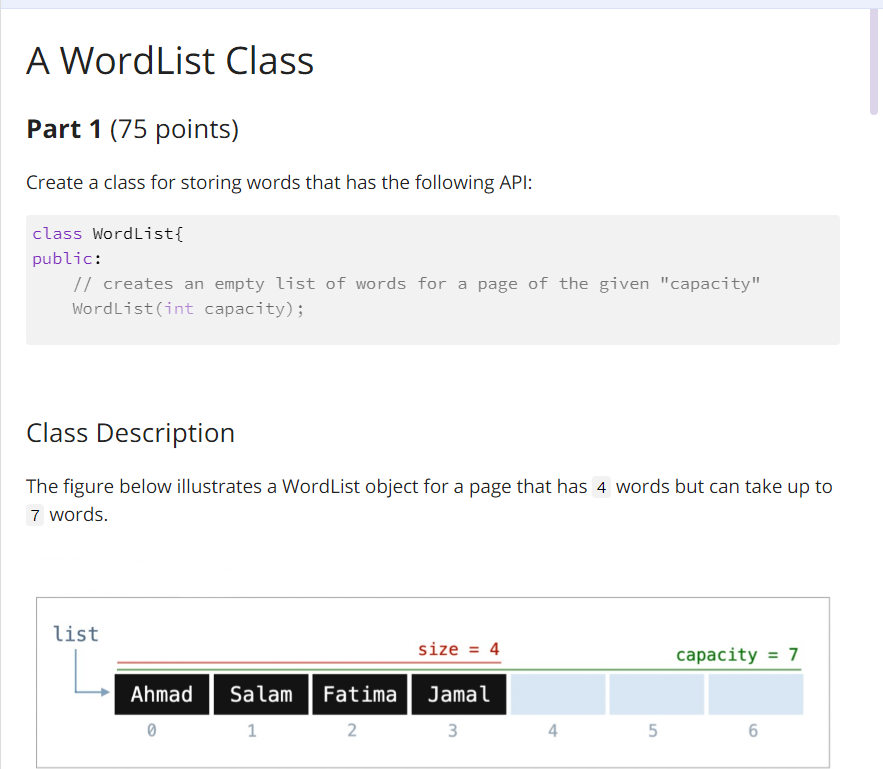Select the "class" keyword in the code snippet
The width and height of the screenshot is (883, 769).
(x=55, y=233)
